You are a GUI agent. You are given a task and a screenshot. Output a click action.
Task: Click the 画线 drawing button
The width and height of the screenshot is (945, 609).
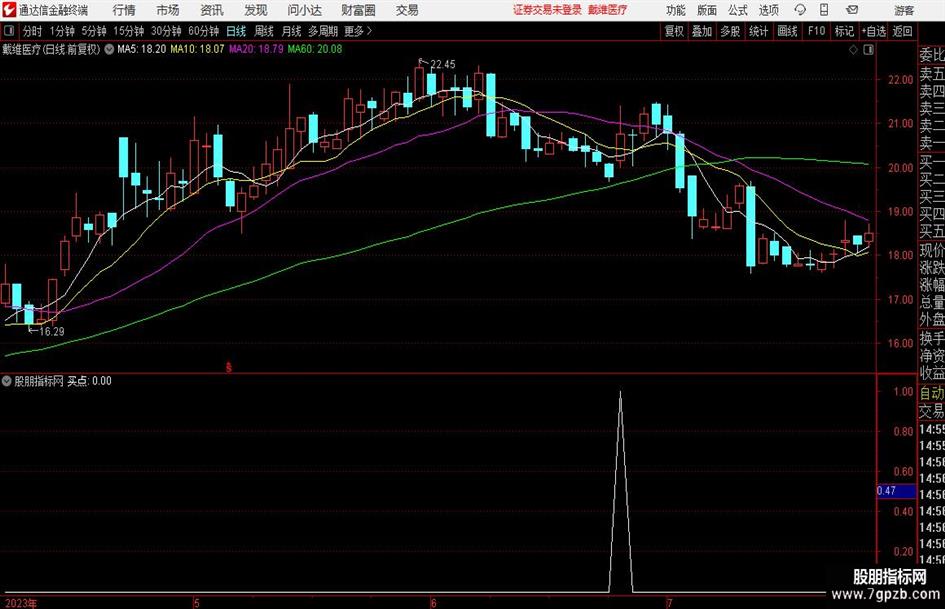click(787, 31)
